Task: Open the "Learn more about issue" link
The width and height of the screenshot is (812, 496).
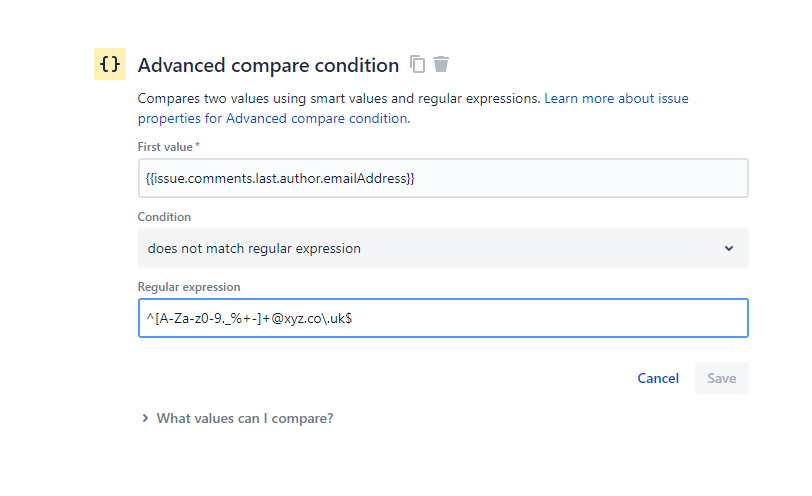Action: tap(616, 99)
